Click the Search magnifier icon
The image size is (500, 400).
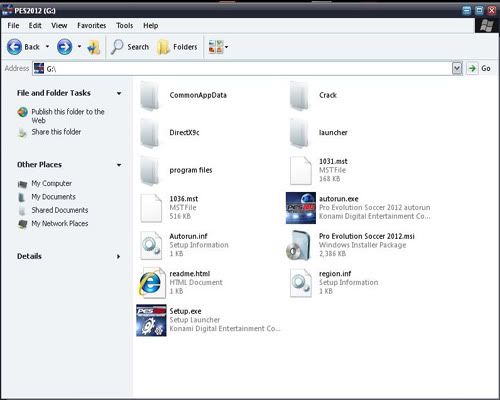click(x=117, y=47)
